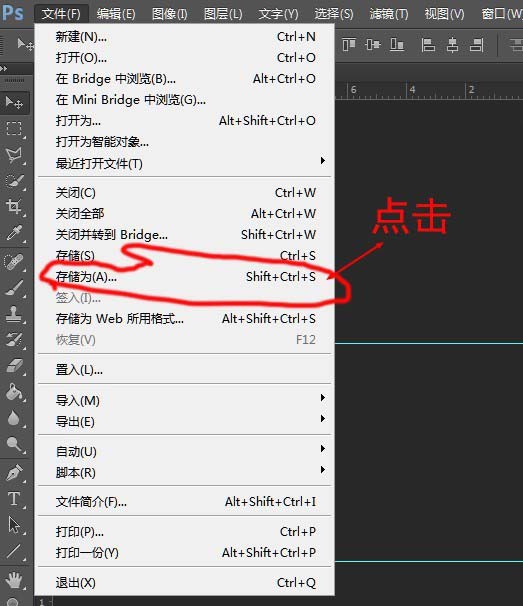Expand the 导入(M) submenu
This screenshot has height=606, width=523.
coord(185,400)
